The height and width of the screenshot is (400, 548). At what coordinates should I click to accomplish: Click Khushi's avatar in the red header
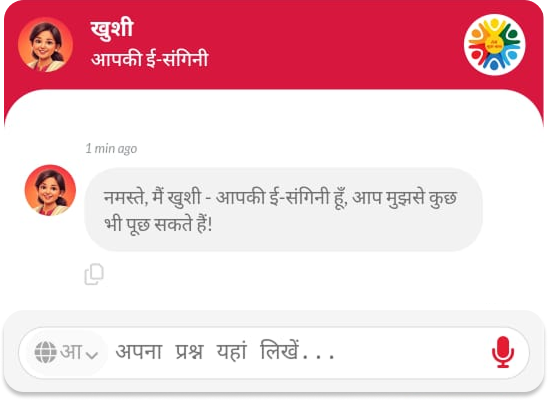click(x=45, y=45)
